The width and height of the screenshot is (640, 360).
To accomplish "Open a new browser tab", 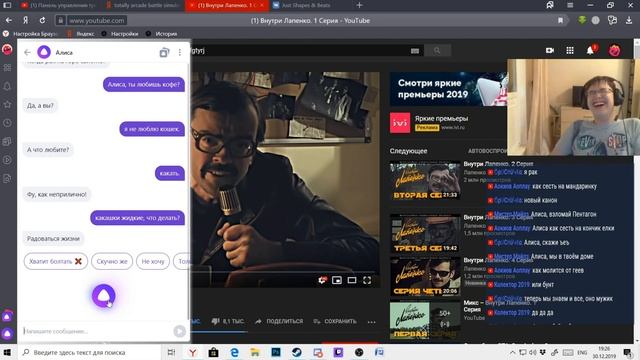I will point(359,5).
